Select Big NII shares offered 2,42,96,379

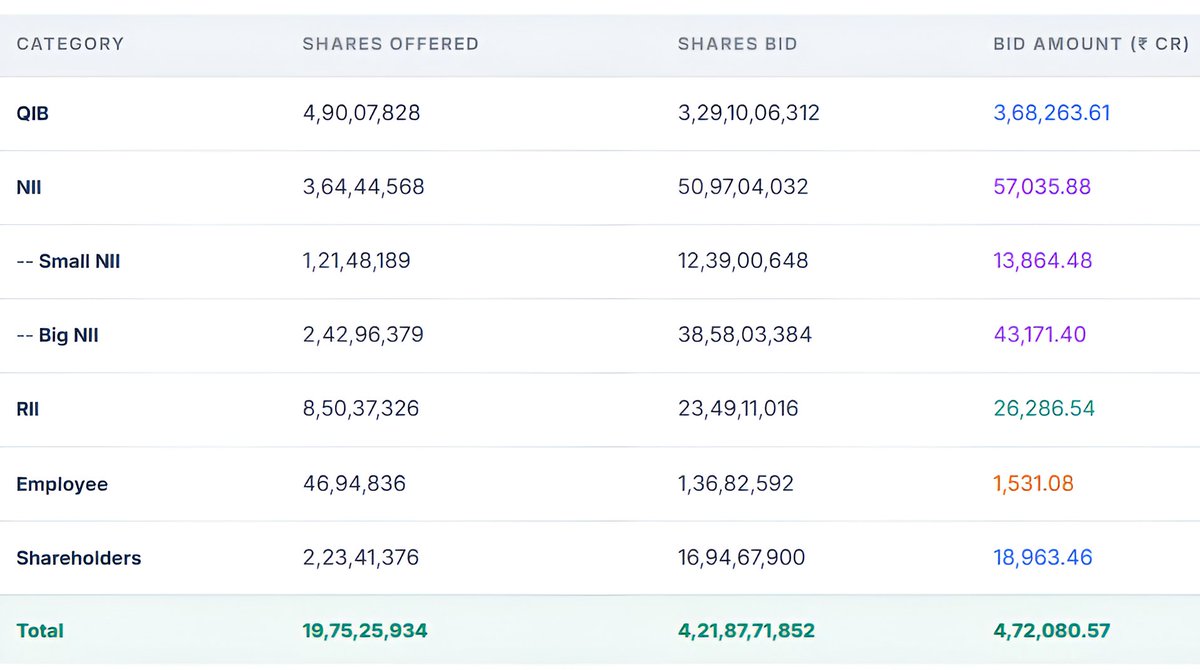[364, 335]
